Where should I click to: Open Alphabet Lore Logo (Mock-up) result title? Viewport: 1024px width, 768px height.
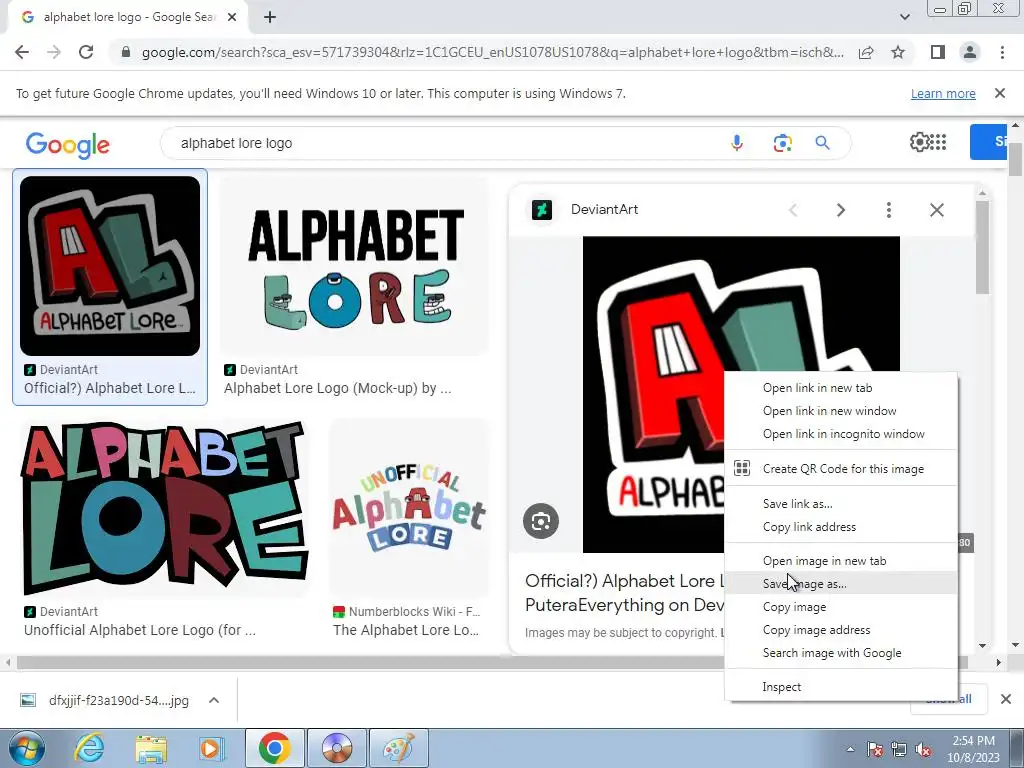pyautogui.click(x=337, y=388)
